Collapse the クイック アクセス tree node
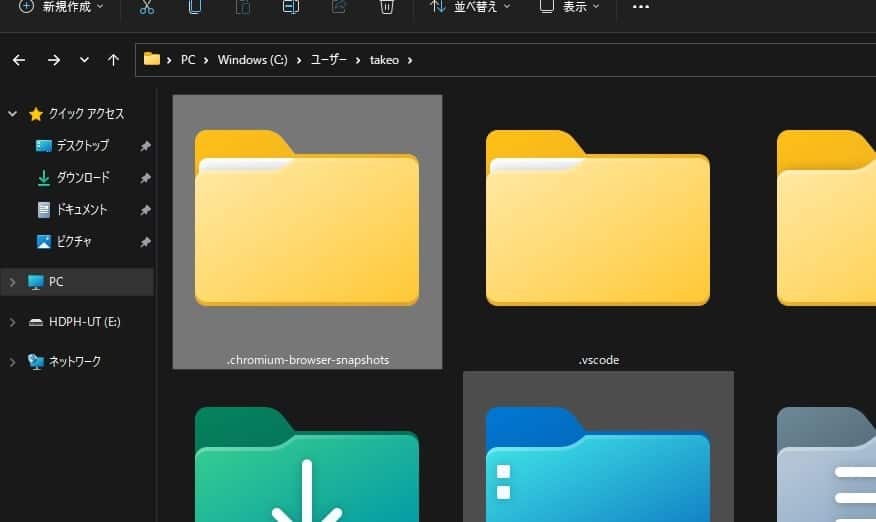 click(x=12, y=113)
